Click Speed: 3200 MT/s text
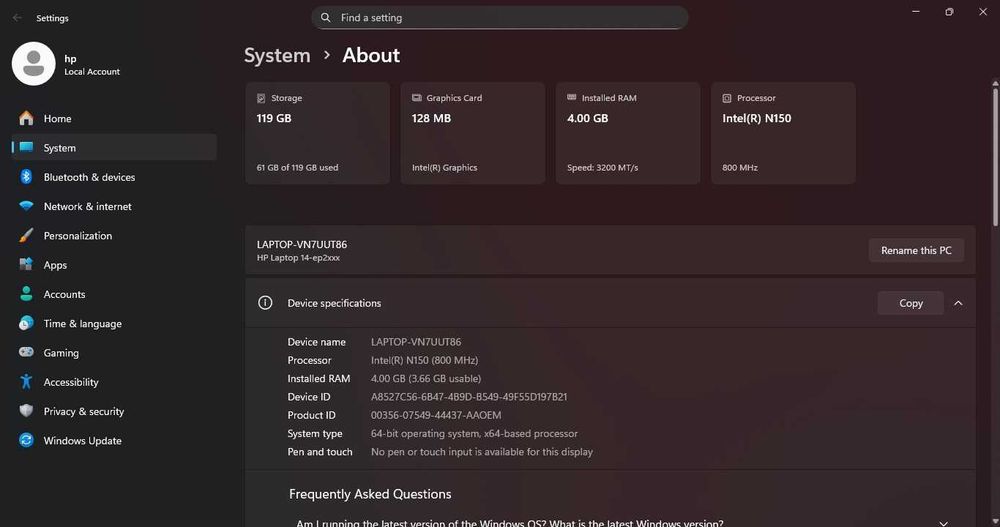Viewport: 1000px width, 527px height. coord(602,168)
